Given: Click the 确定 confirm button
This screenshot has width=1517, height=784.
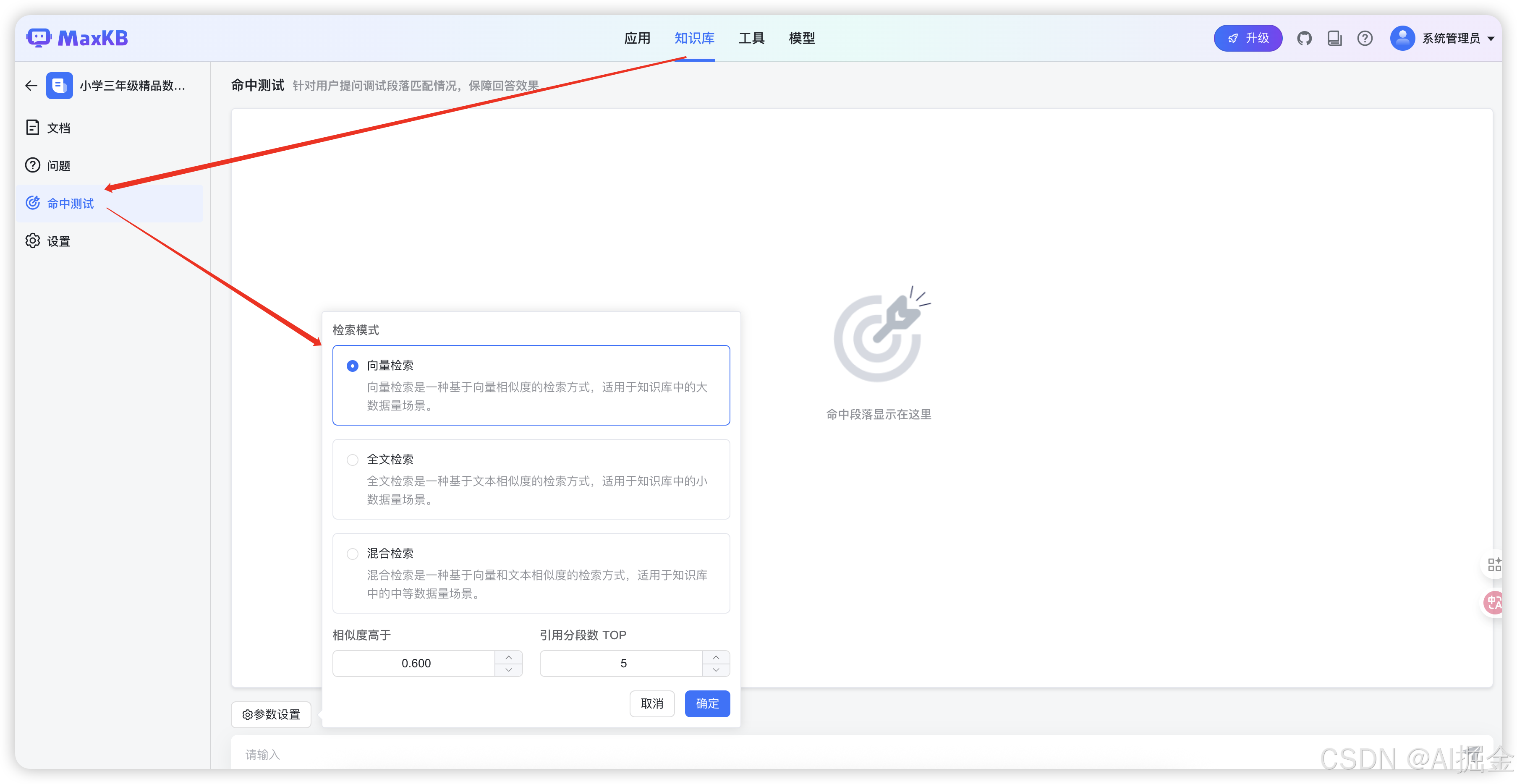Looking at the screenshot, I should (707, 703).
